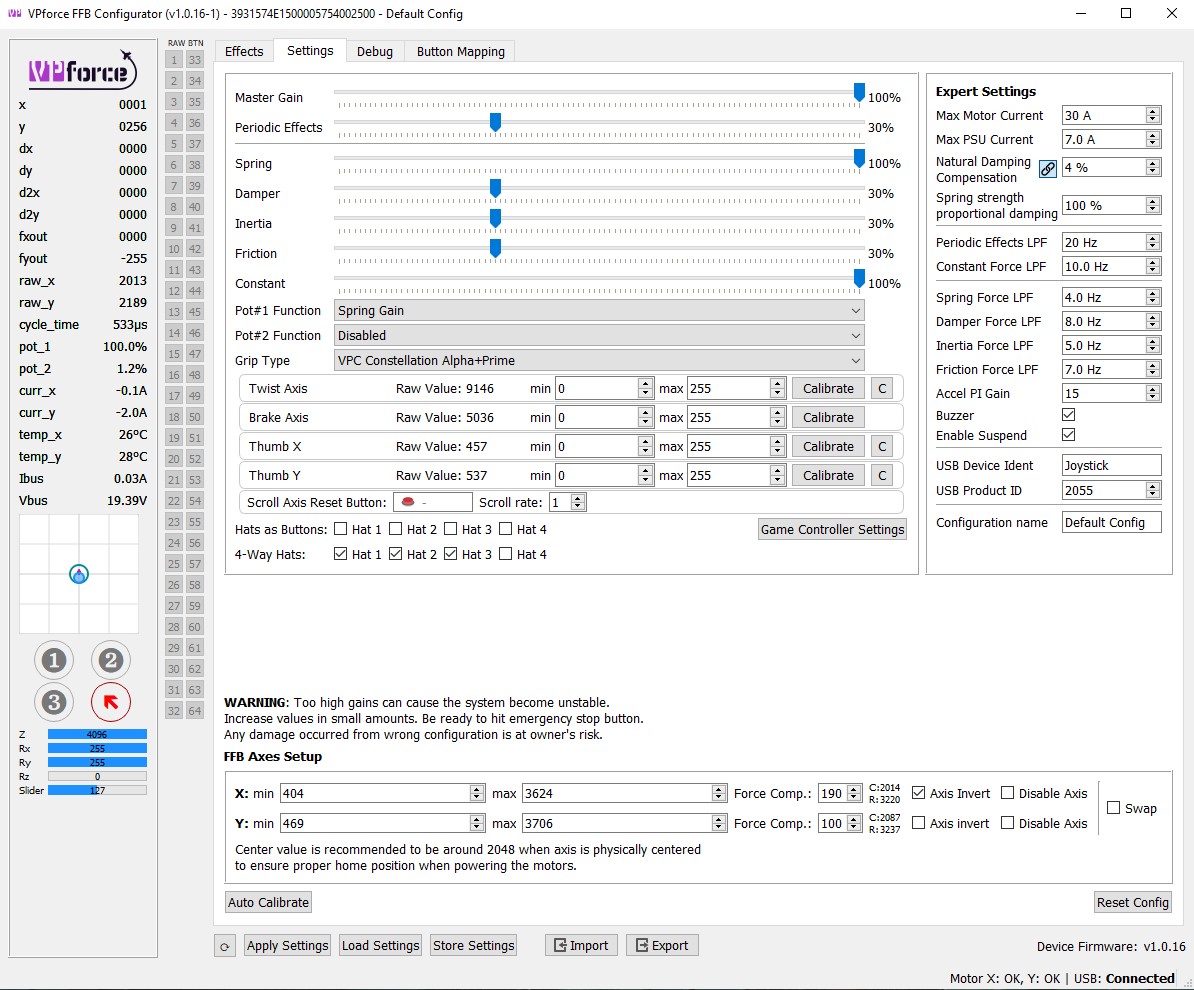Click the Periodic Effects LPF spinner arrows

[x=1153, y=242]
